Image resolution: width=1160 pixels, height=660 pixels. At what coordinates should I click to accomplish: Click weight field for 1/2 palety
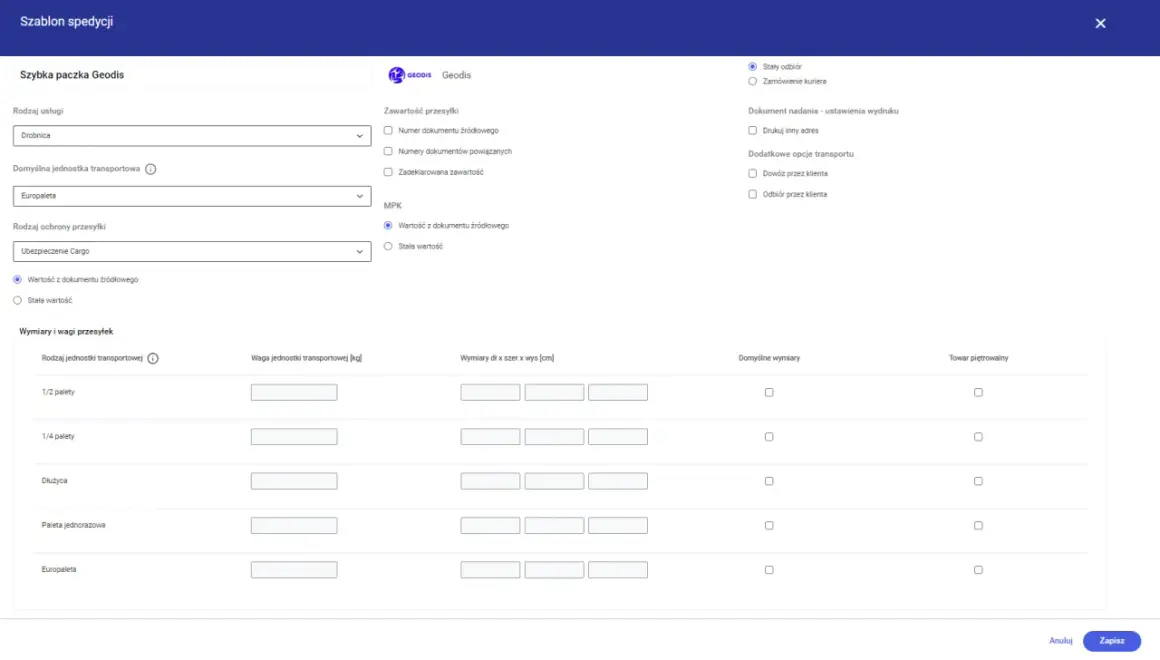click(294, 392)
